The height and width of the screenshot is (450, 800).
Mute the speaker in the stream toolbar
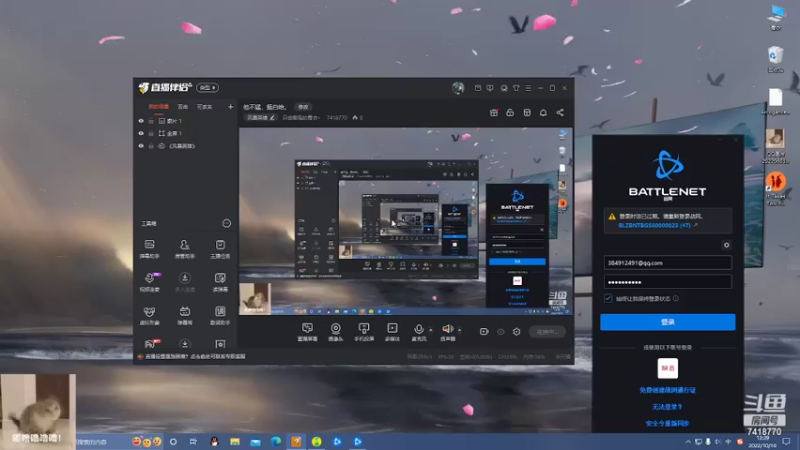[447, 332]
